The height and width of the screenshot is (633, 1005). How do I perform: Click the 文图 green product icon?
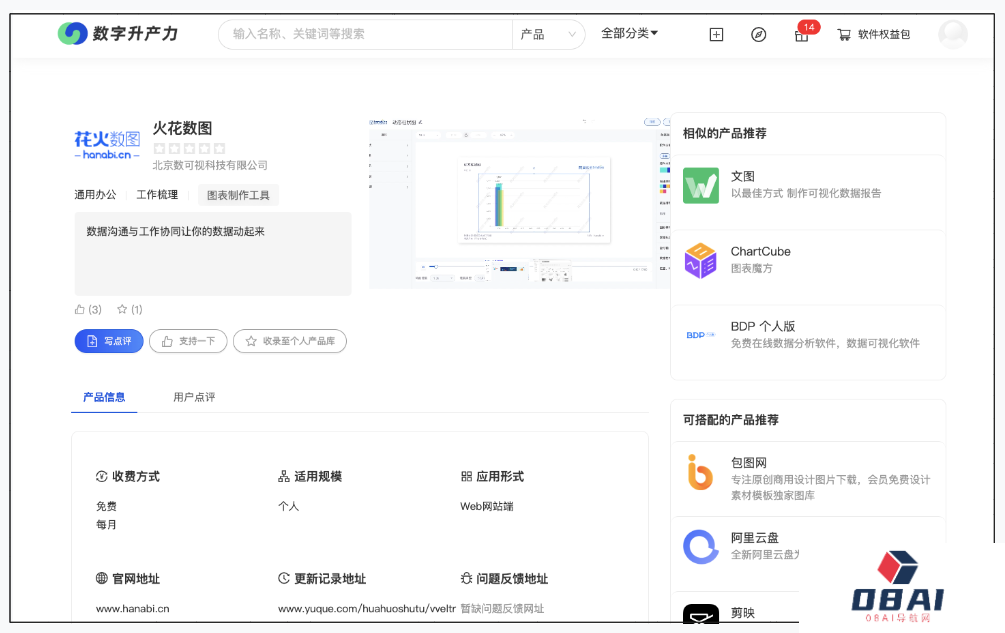click(700, 185)
